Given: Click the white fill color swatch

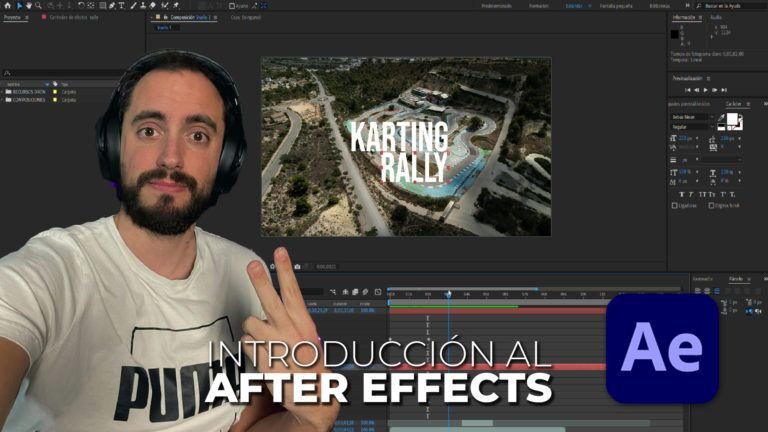Looking at the screenshot, I should pyautogui.click(x=732, y=119).
